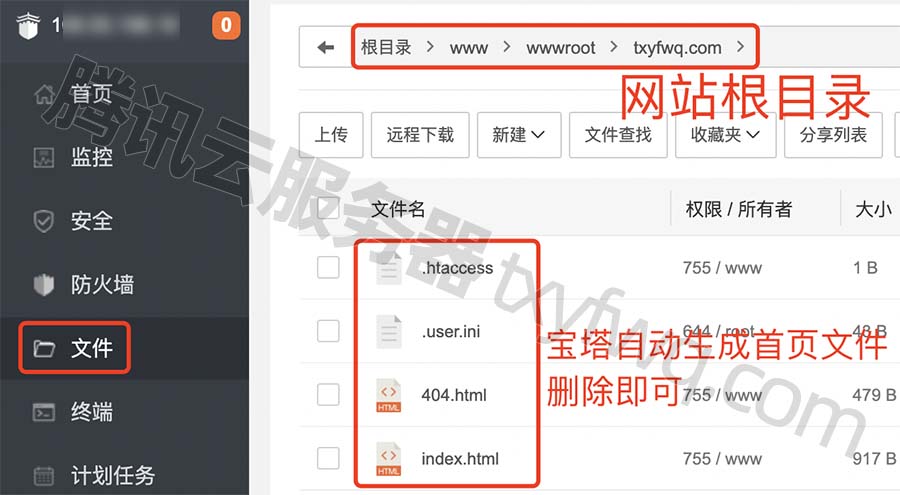Click the 917 B size of index.html

874,459
